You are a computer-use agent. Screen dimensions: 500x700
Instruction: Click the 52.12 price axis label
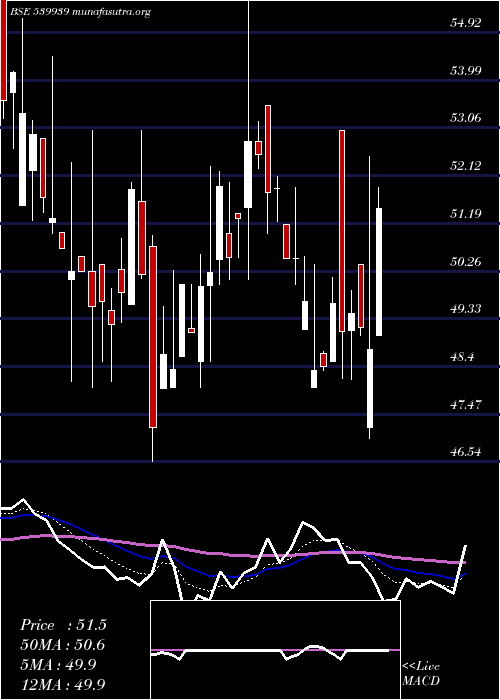(x=466, y=166)
